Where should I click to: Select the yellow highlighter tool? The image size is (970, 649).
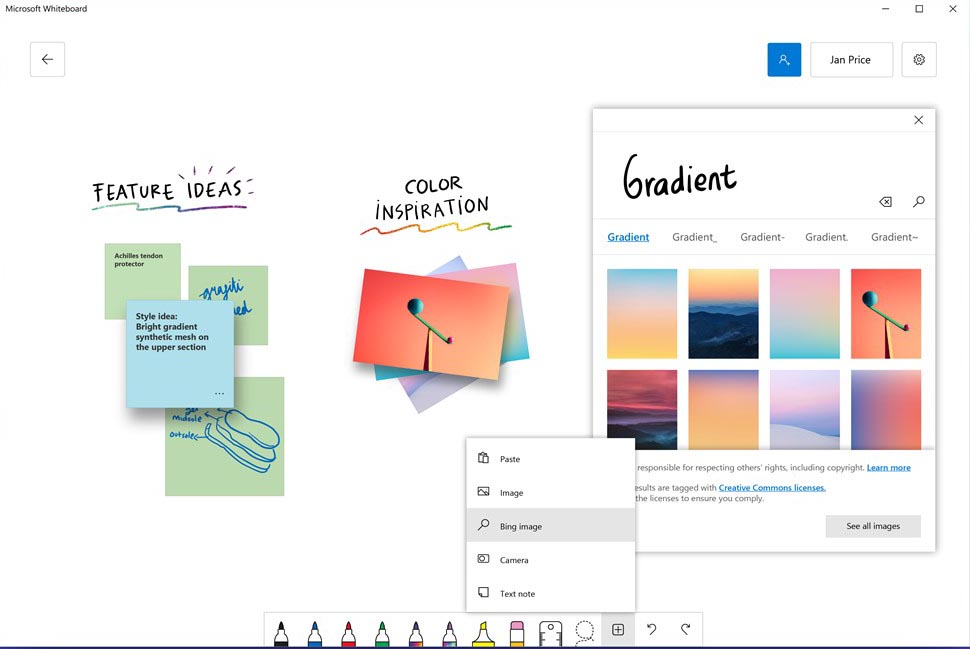(x=481, y=630)
